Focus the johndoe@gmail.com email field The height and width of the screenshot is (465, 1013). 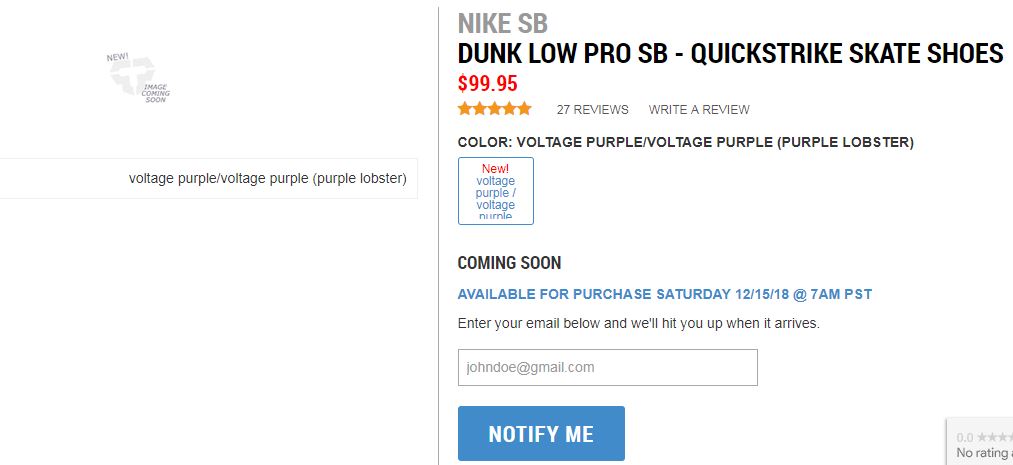(607, 367)
